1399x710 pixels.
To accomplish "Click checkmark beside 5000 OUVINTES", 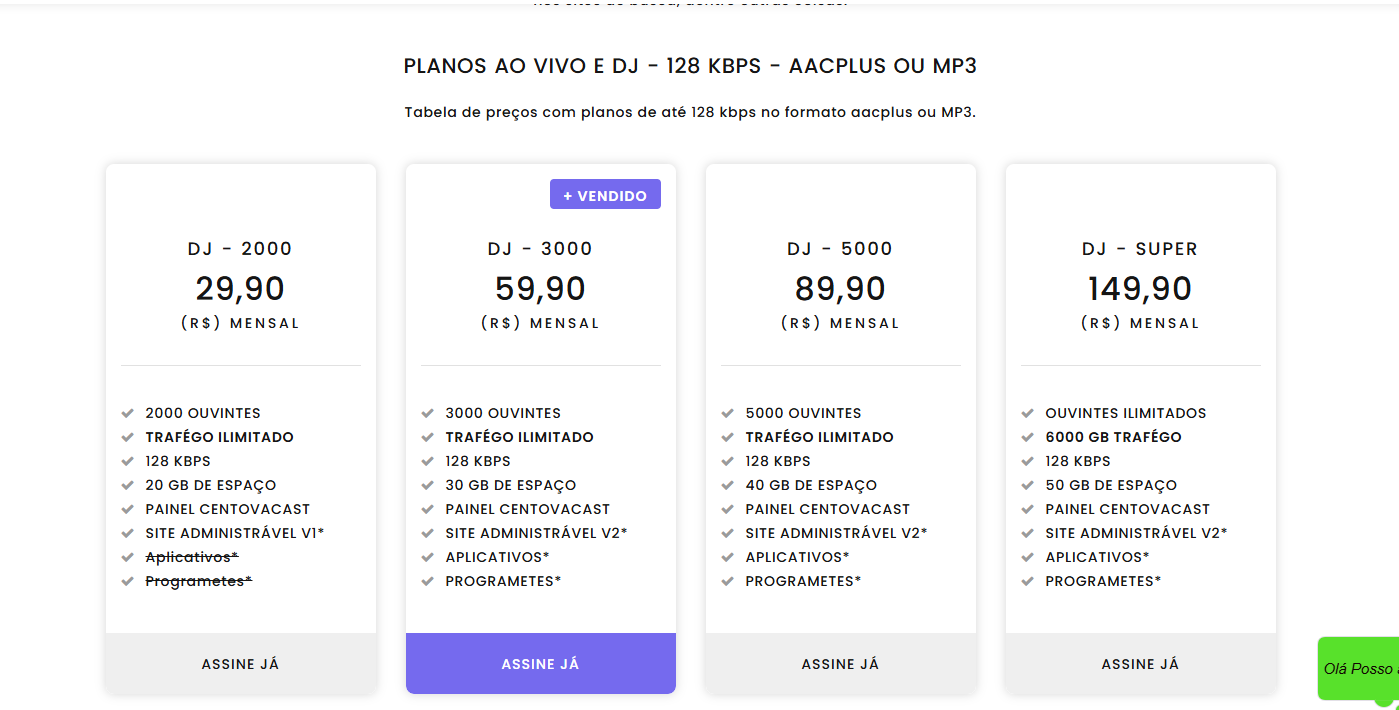I will pos(728,413).
